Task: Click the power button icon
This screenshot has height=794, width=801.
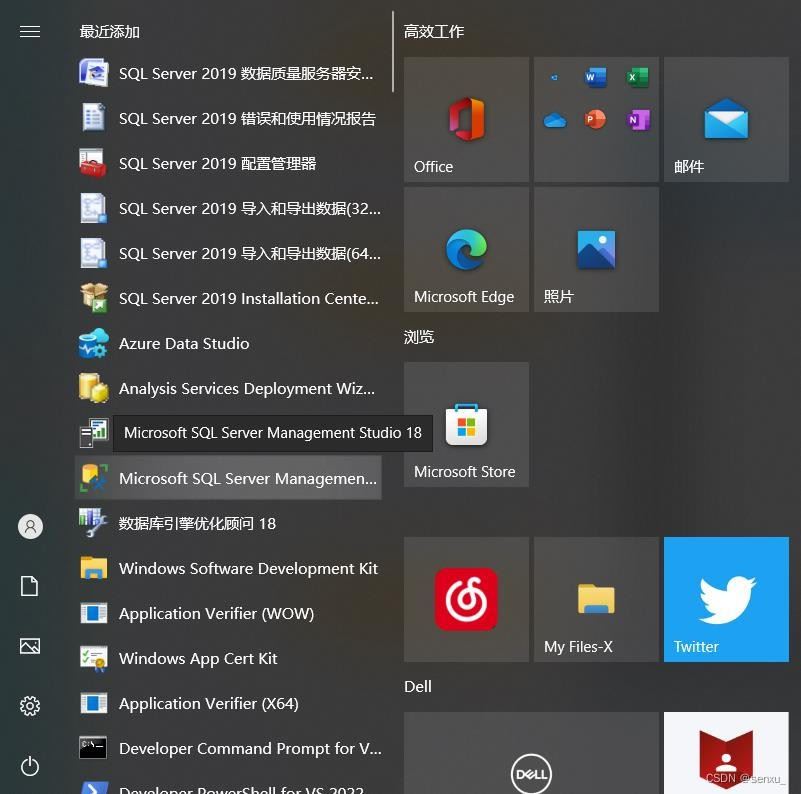Action: tap(30, 766)
